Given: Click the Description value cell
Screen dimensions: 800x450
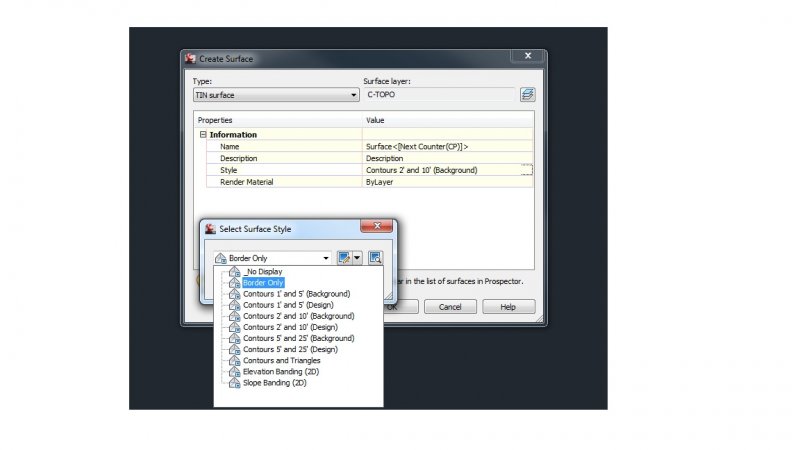Looking at the screenshot, I should click(447, 158).
